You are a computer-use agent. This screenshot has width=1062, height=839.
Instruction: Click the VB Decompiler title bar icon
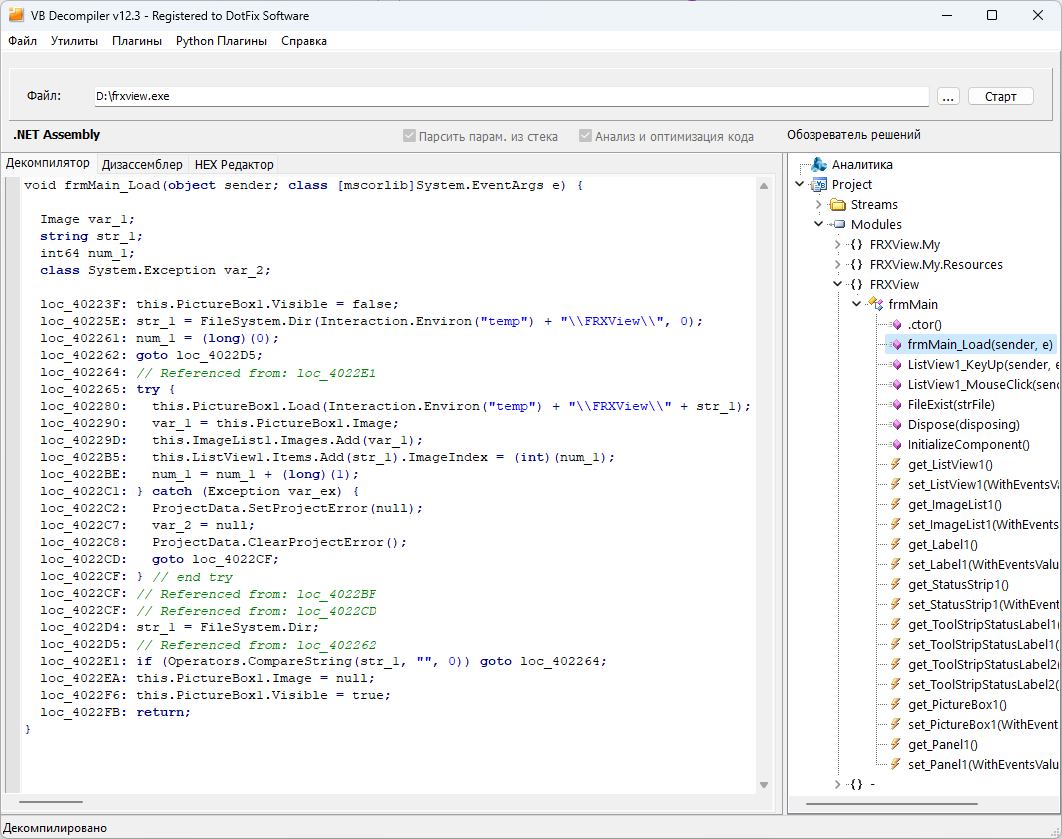[x=16, y=15]
